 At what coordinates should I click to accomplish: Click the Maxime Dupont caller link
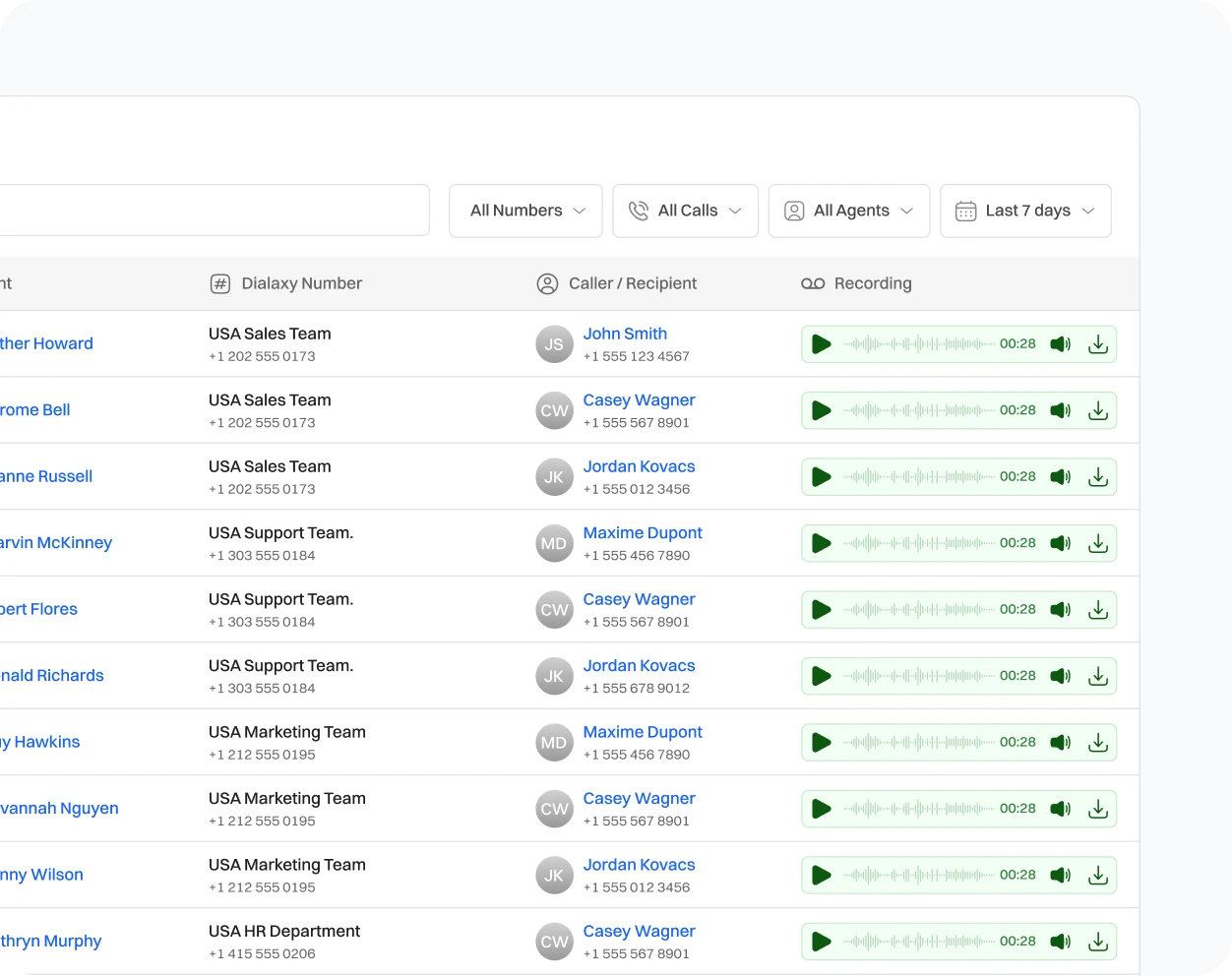coord(643,532)
